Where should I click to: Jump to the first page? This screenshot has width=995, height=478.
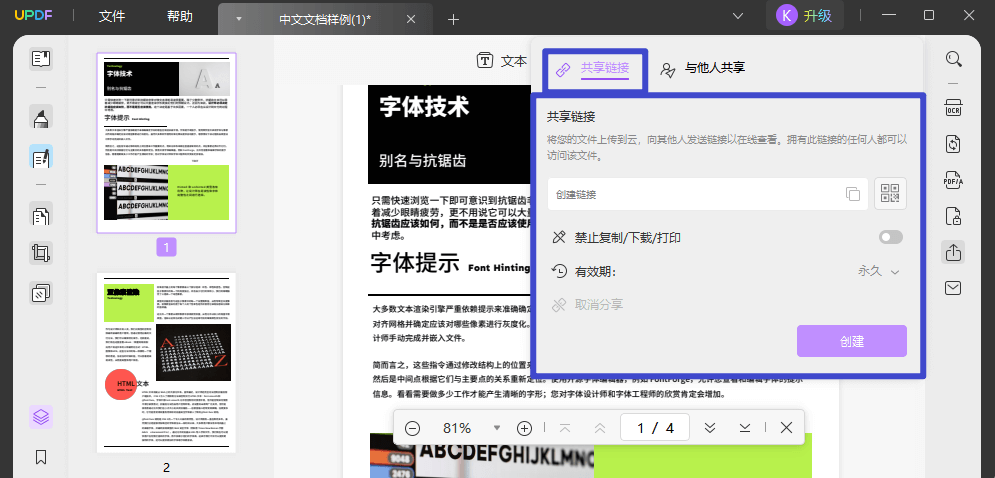(x=564, y=428)
